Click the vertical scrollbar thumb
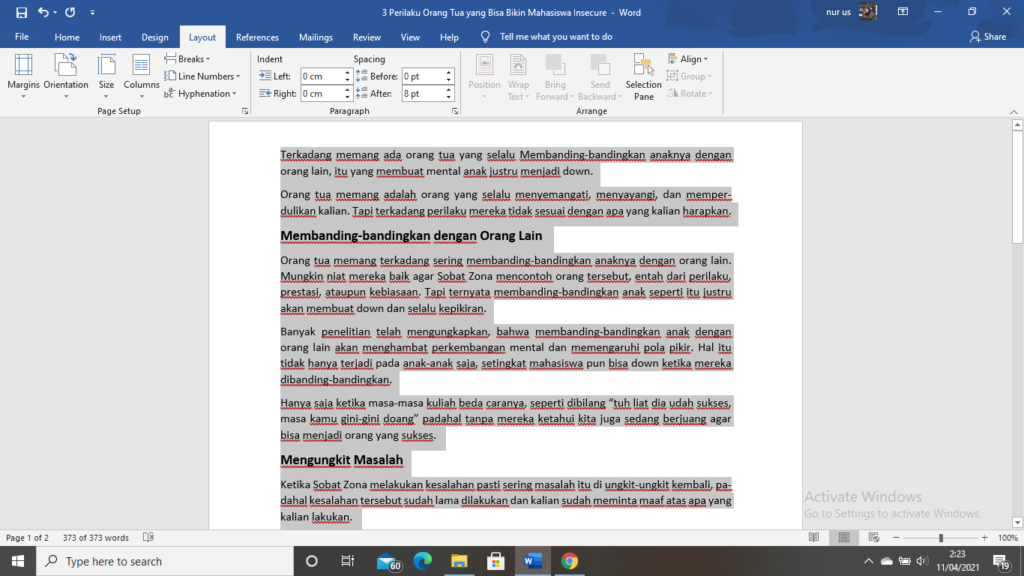Screen dimensions: 1024x576 coord(1017,187)
